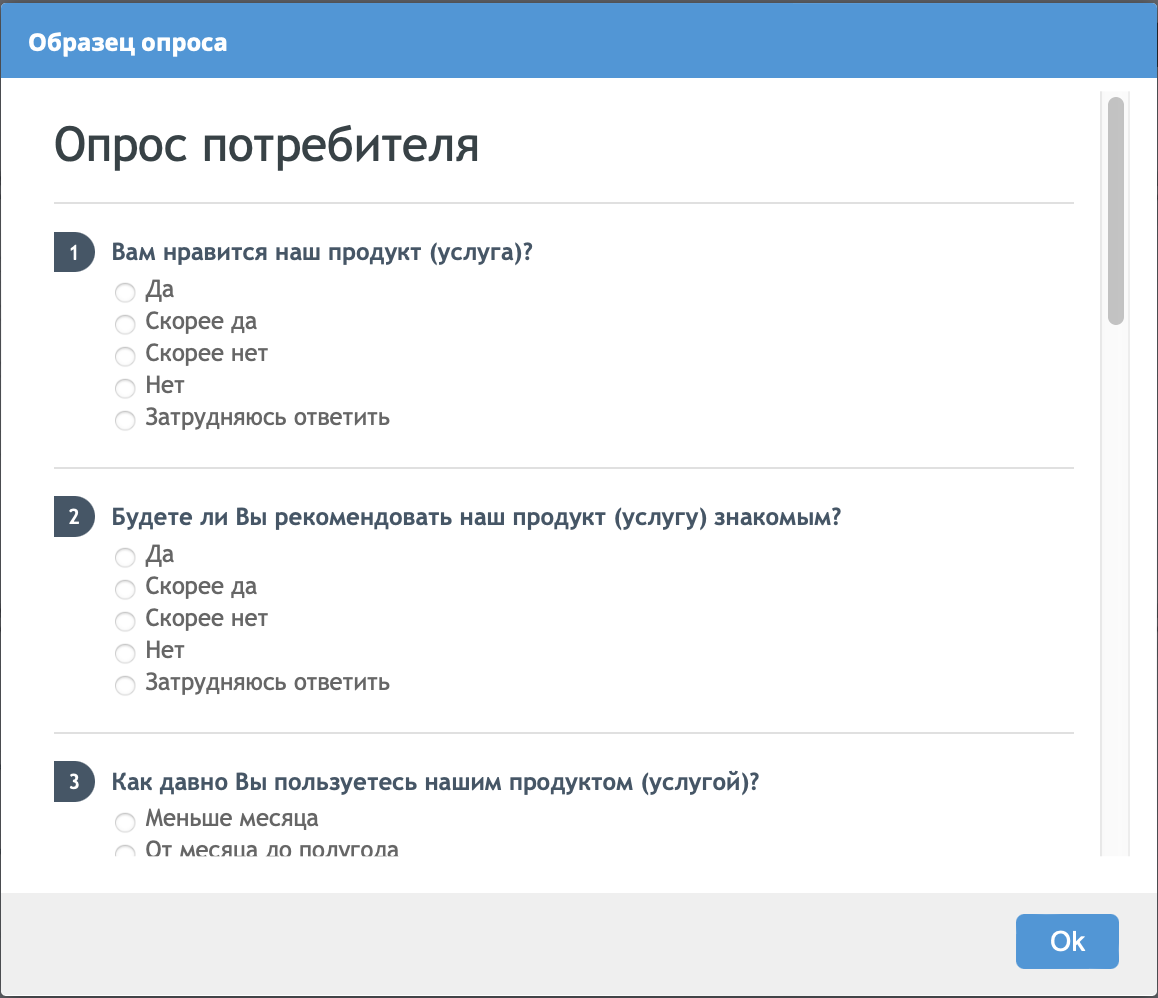Click question text "Вам нравится наш продукт (услуга)?"
The image size is (1158, 998).
pyautogui.click(x=321, y=253)
